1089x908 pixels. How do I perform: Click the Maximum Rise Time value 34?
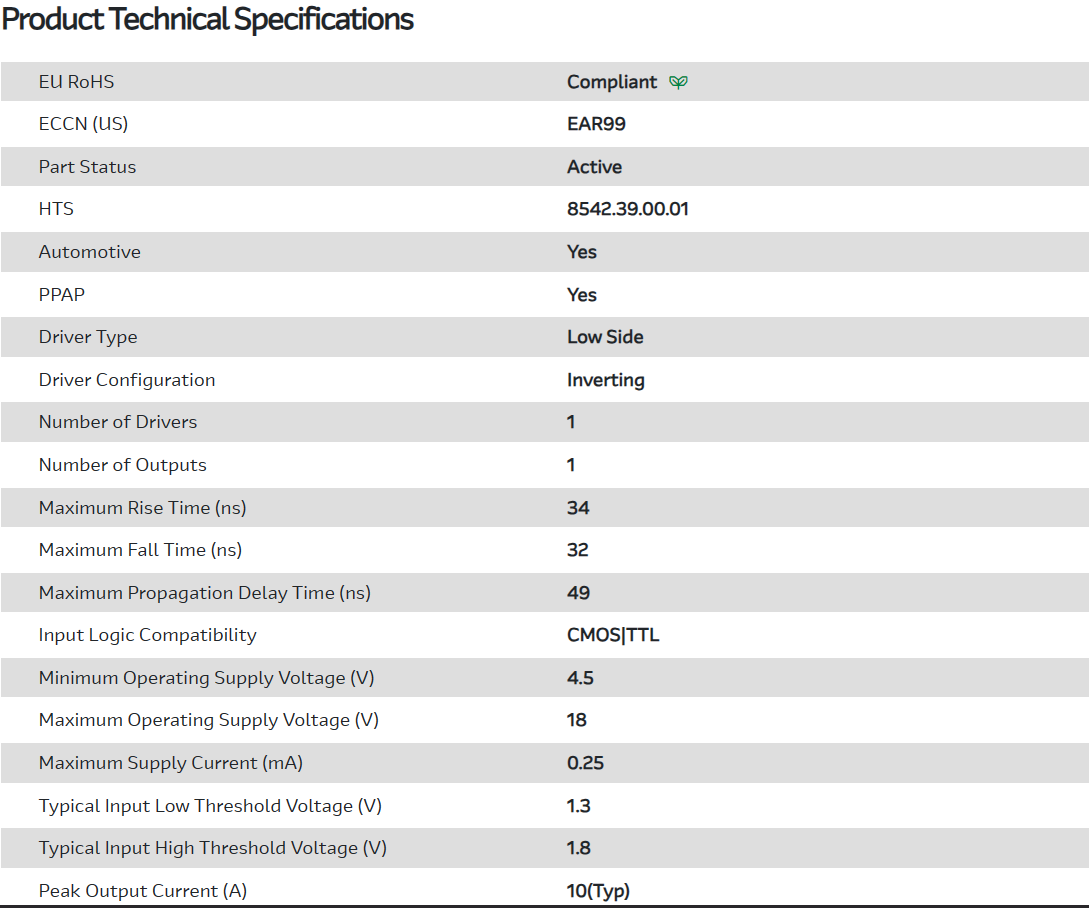click(x=578, y=508)
